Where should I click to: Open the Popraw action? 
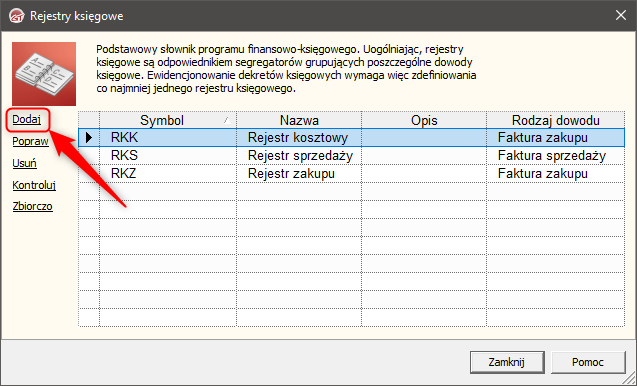[30, 141]
